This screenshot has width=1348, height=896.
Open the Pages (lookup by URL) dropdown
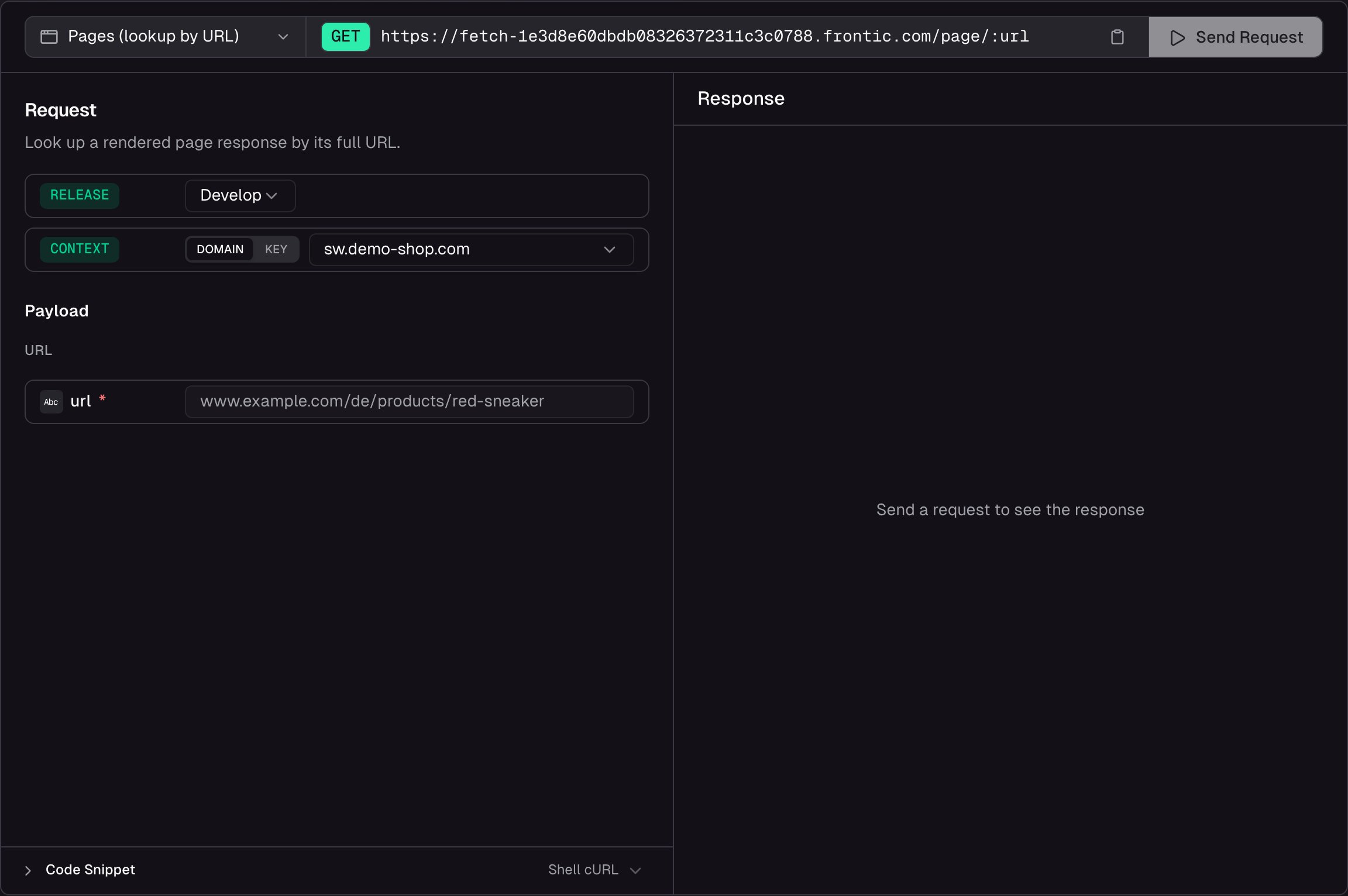[x=166, y=37]
